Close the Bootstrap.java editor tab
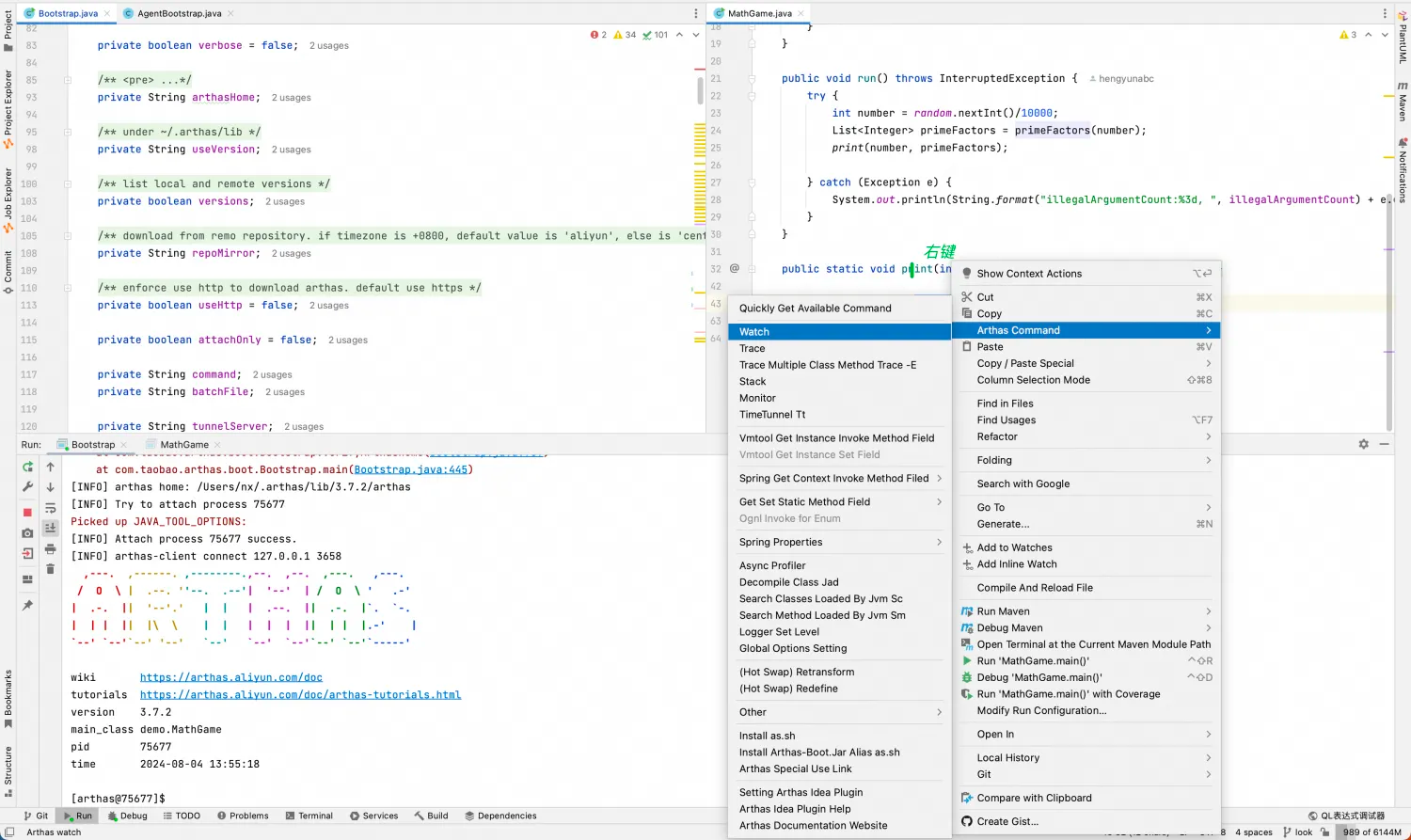The height and width of the screenshot is (840, 1411). (106, 13)
